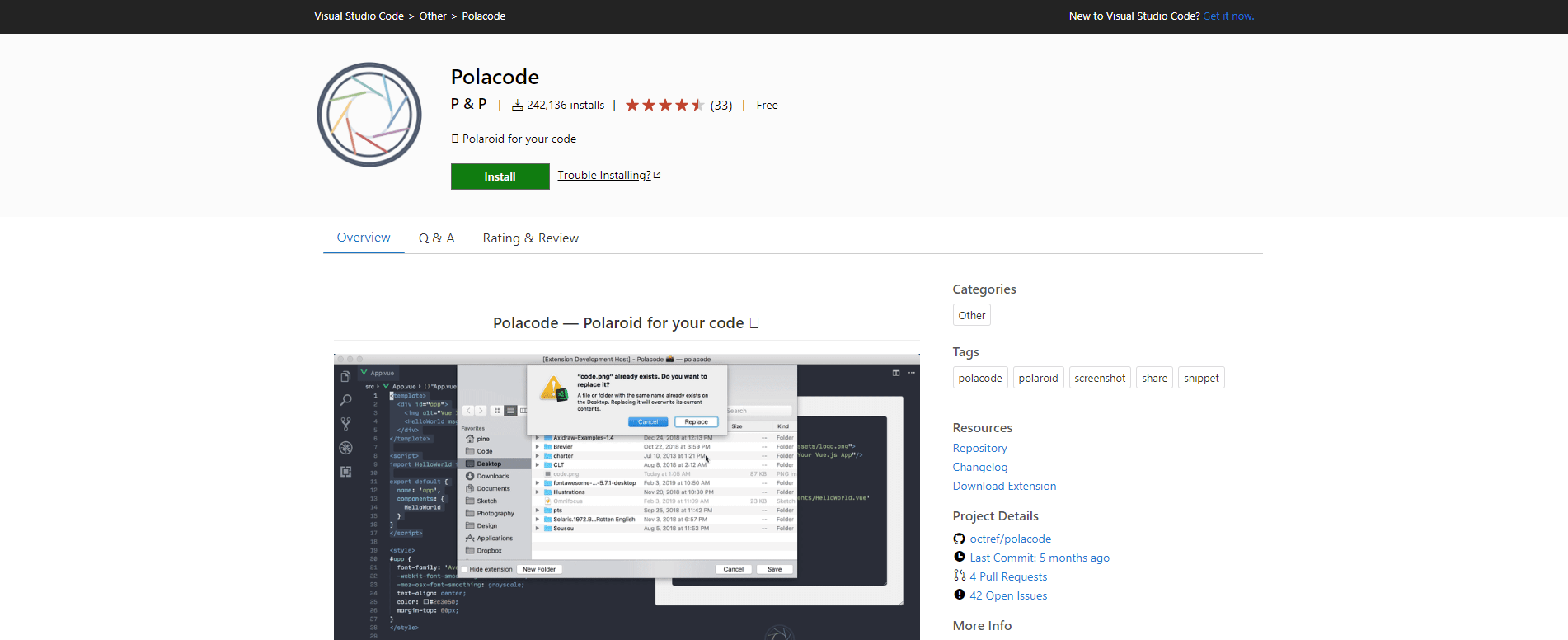This screenshot has height=640, width=1568.
Task: Select the Other category tag
Action: (972, 315)
